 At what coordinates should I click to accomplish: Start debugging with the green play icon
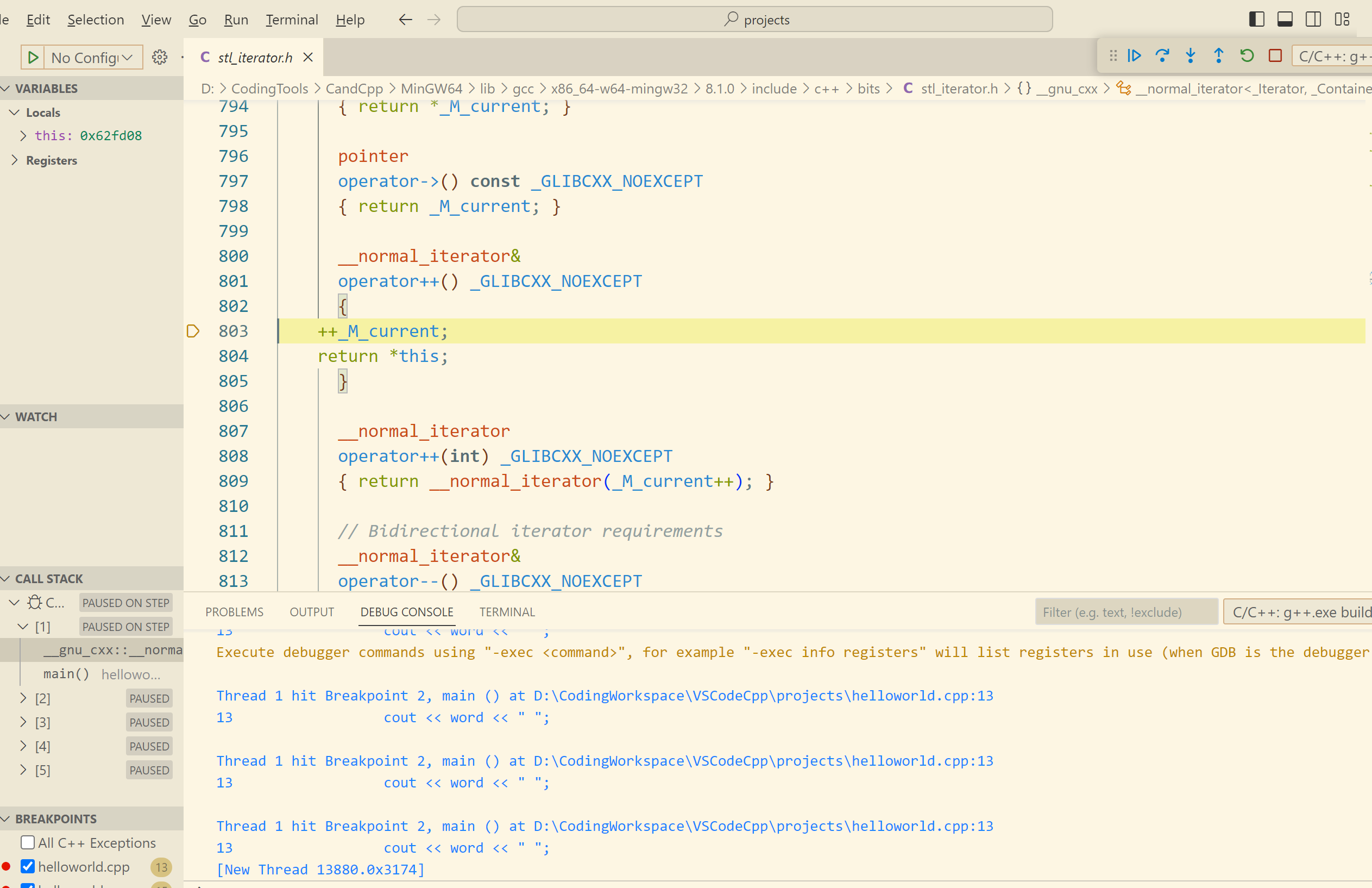(x=33, y=57)
